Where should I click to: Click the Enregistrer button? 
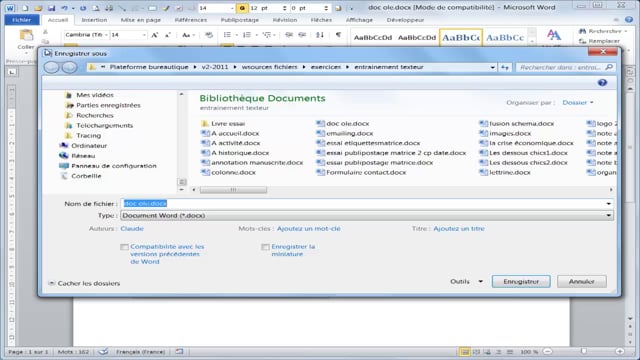(521, 282)
